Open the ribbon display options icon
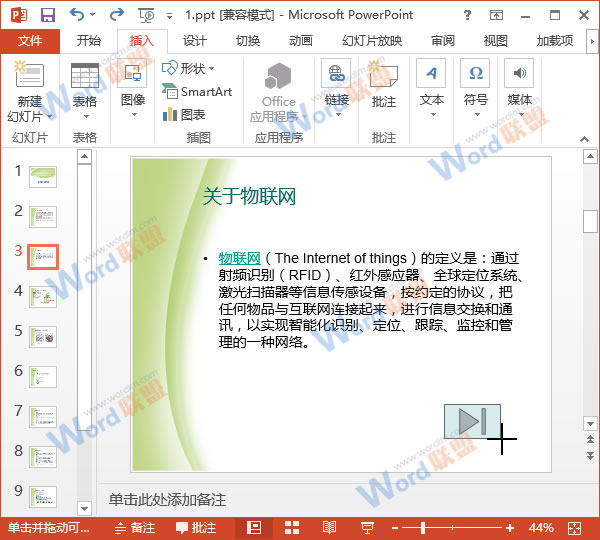Image resolution: width=600 pixels, height=540 pixels. (496, 15)
